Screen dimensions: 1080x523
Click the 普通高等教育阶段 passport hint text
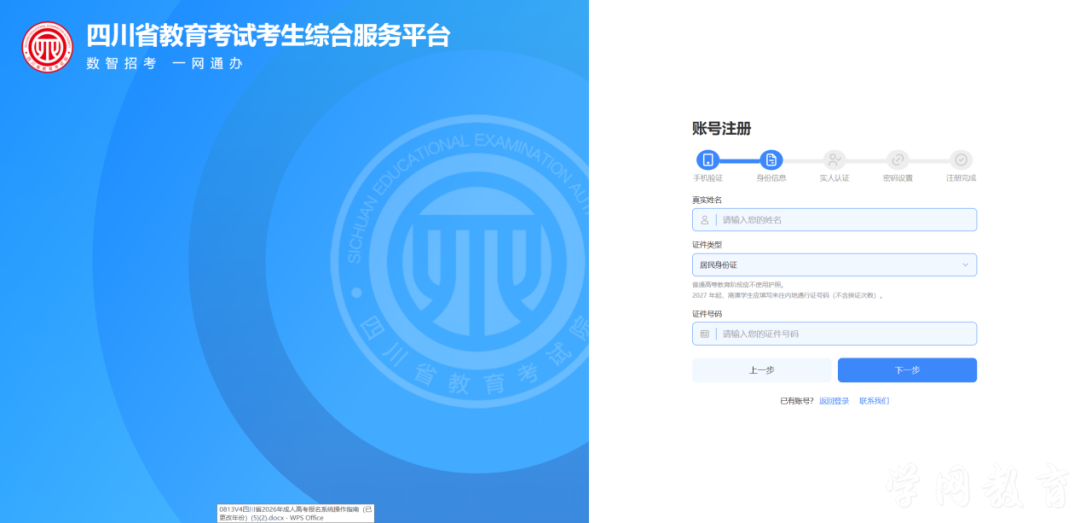coord(738,285)
